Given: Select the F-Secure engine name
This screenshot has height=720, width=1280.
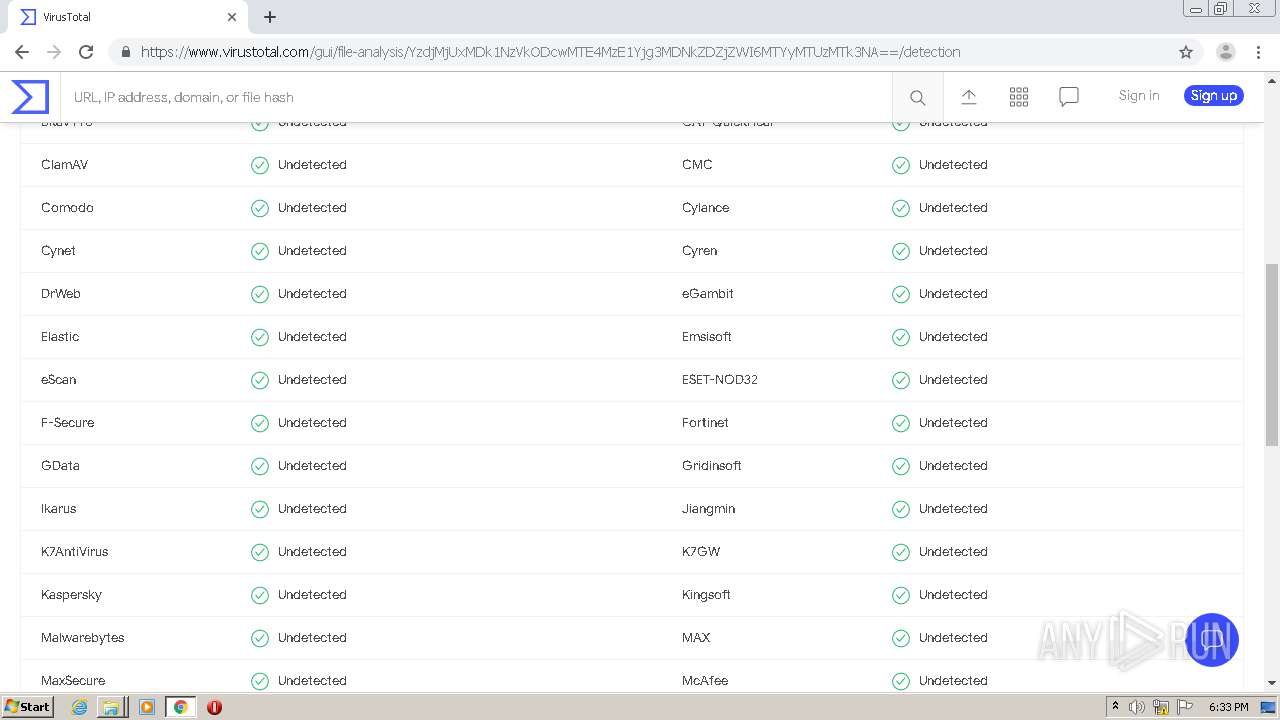Looking at the screenshot, I should pos(67,423).
